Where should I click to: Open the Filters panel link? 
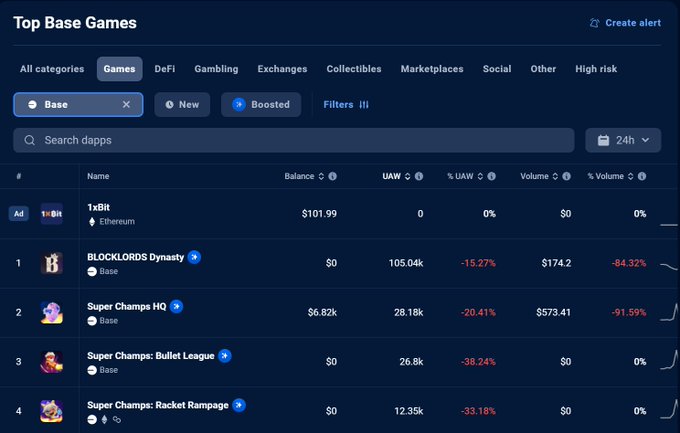346,105
